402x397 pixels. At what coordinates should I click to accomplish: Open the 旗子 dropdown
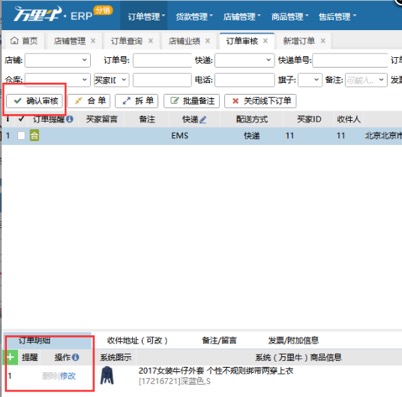coord(310,80)
